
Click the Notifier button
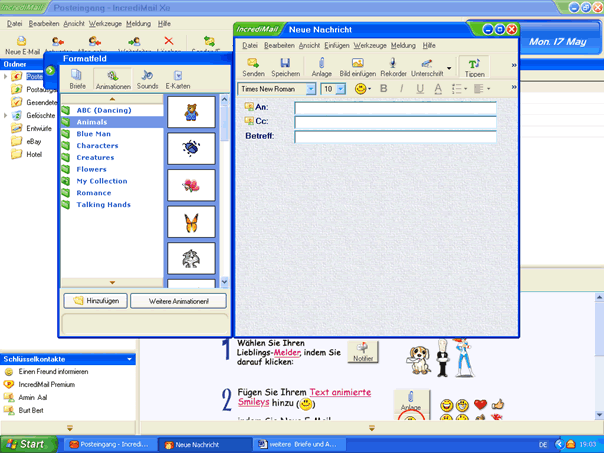pyautogui.click(x=363, y=352)
